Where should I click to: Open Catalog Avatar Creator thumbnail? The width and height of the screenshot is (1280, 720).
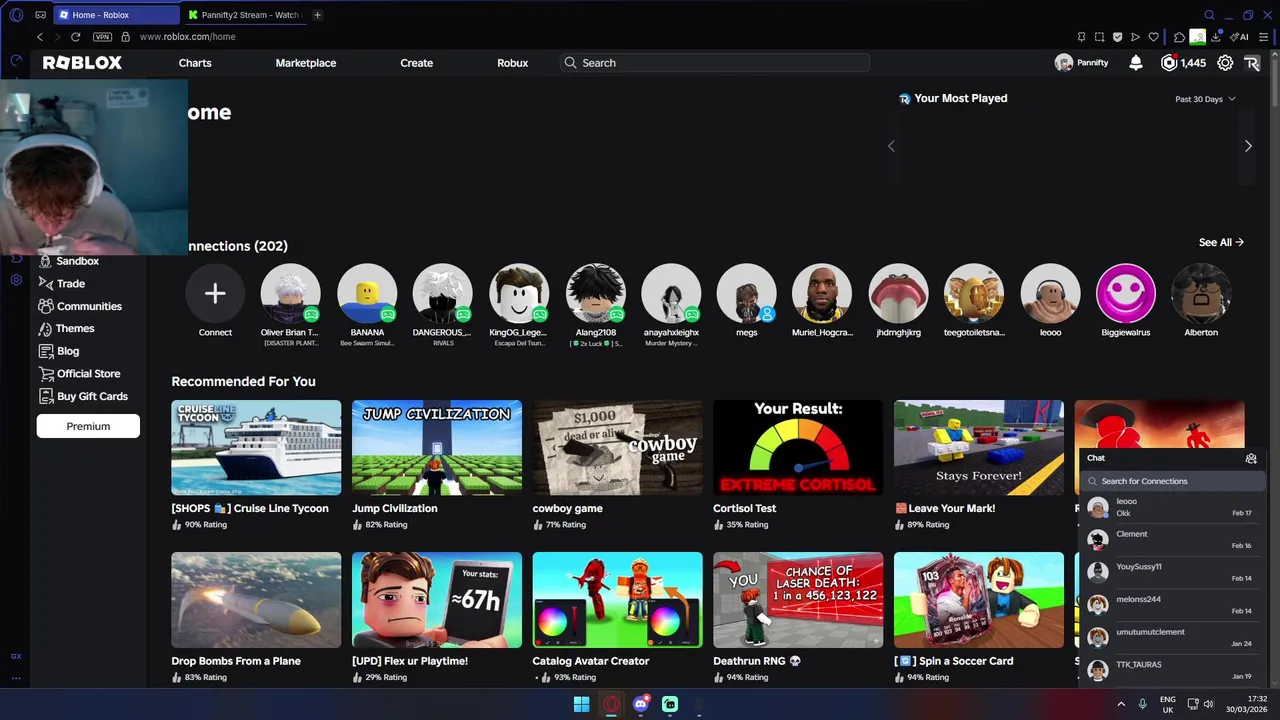click(x=617, y=600)
